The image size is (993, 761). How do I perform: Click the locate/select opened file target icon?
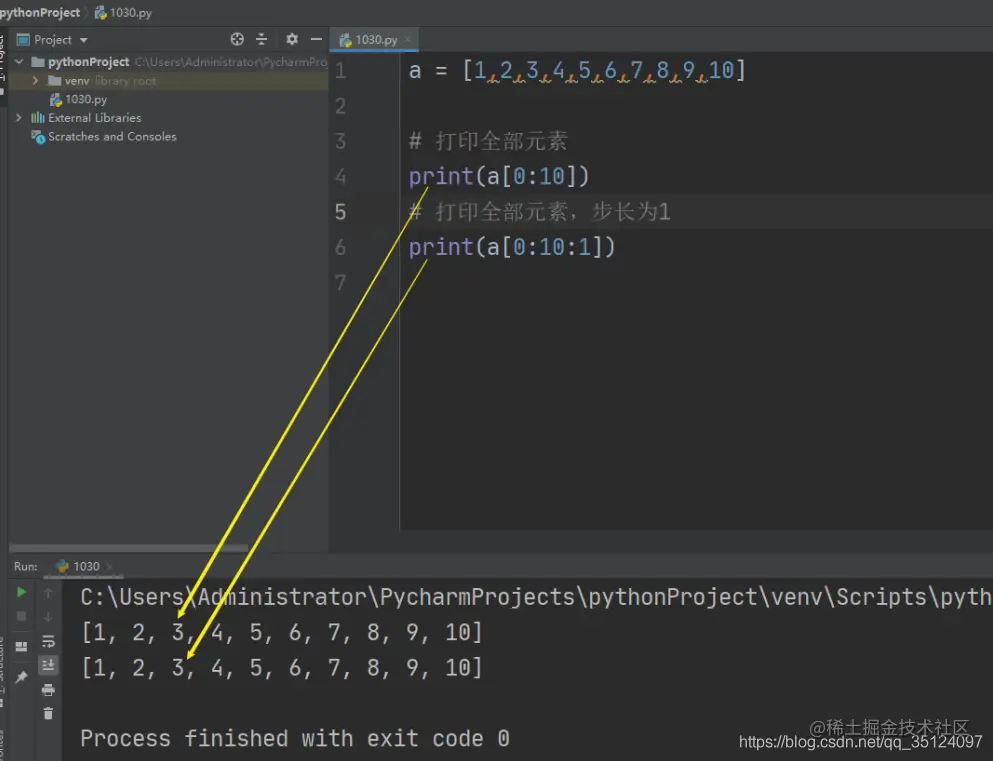237,39
